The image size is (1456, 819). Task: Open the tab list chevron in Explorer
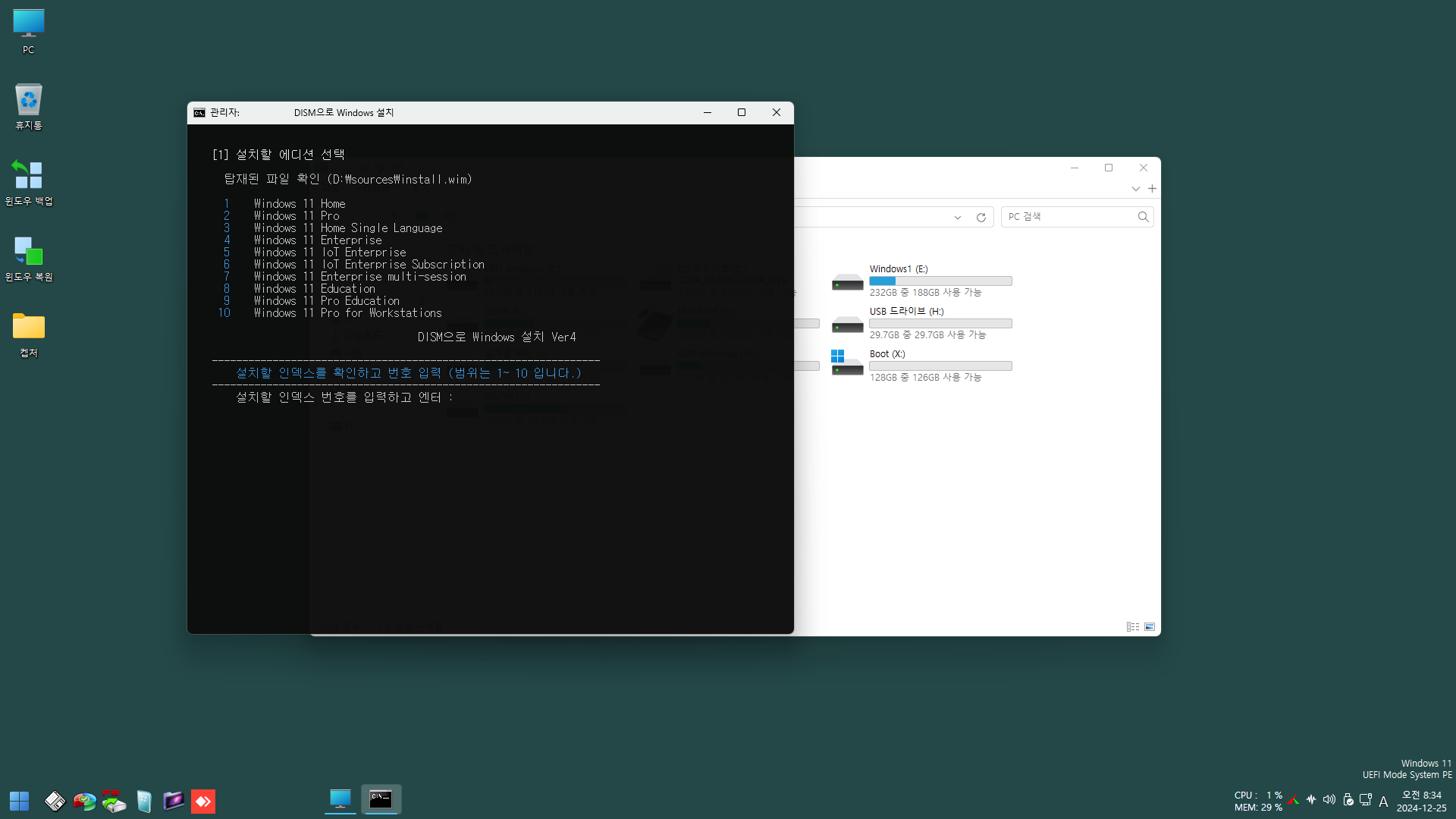coord(1135,189)
